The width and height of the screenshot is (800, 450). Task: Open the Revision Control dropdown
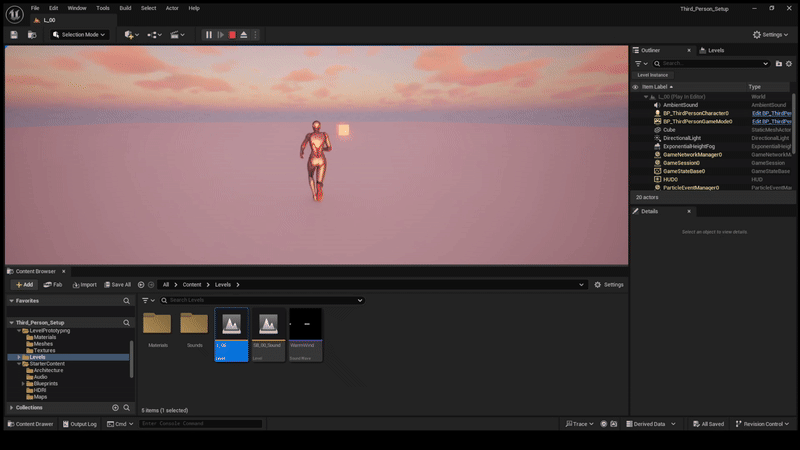(762, 424)
